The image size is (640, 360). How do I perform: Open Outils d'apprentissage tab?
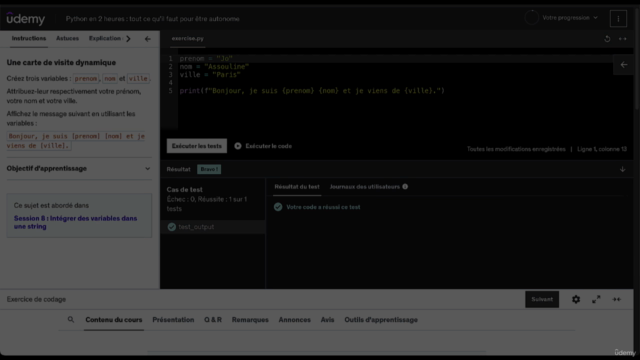(381, 320)
